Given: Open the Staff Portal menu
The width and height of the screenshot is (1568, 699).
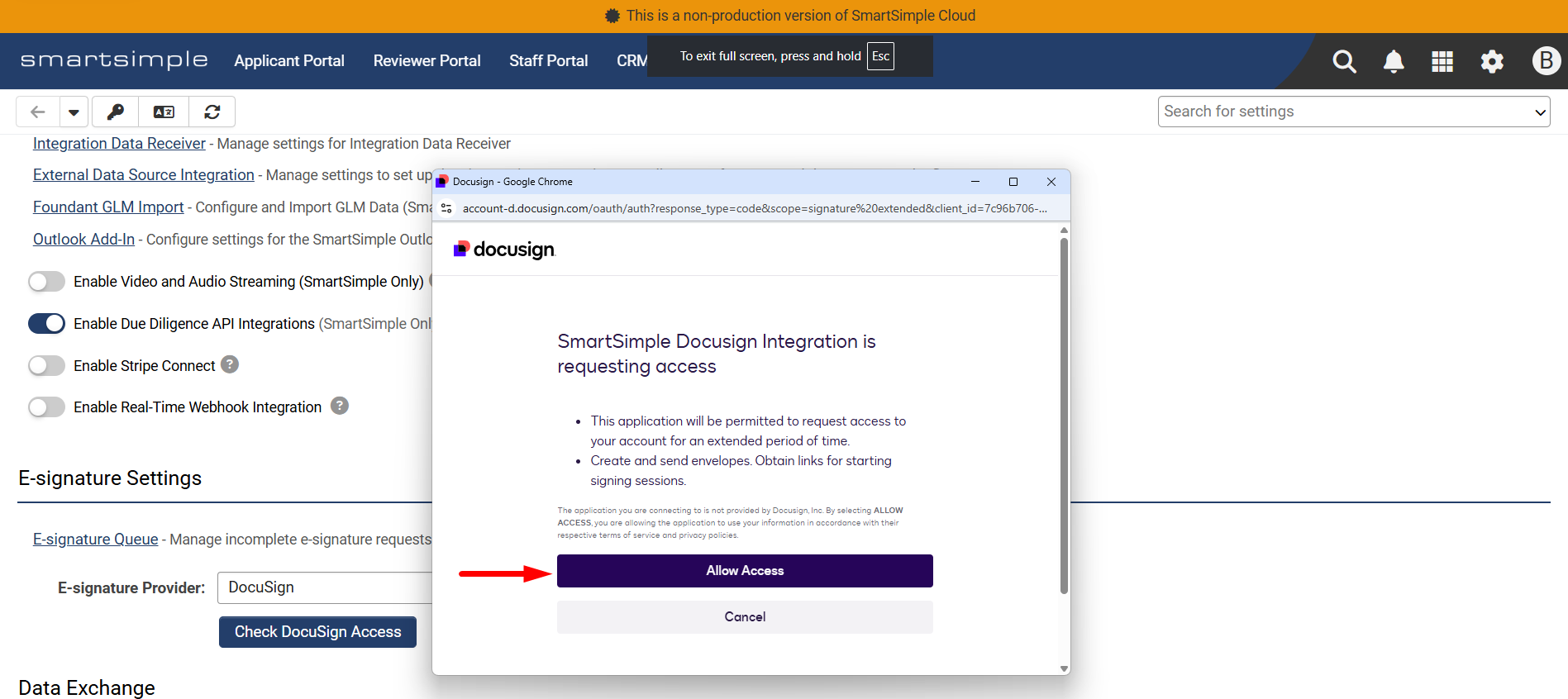Looking at the screenshot, I should pyautogui.click(x=549, y=61).
